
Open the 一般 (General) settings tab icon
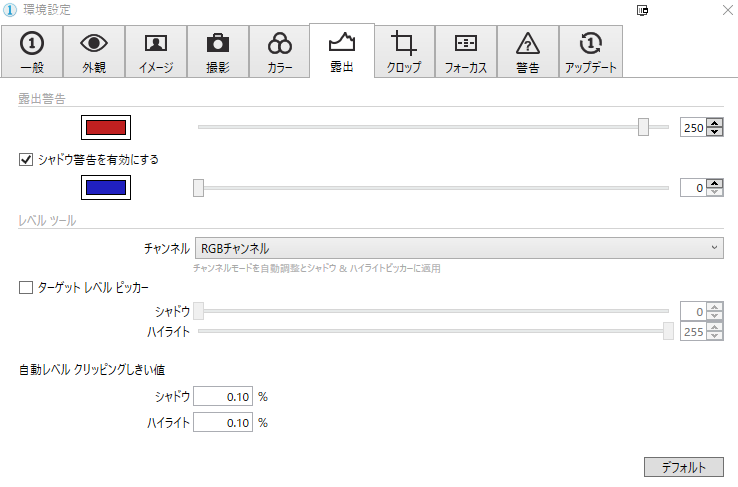point(31,44)
